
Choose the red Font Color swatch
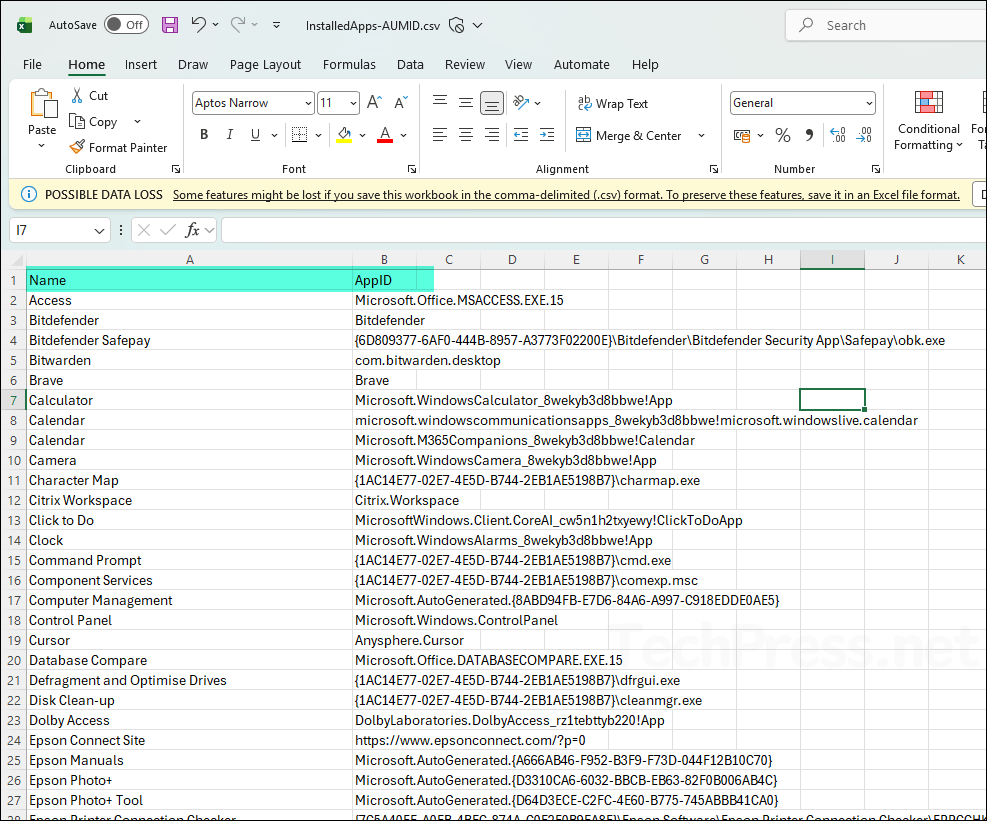tap(385, 140)
